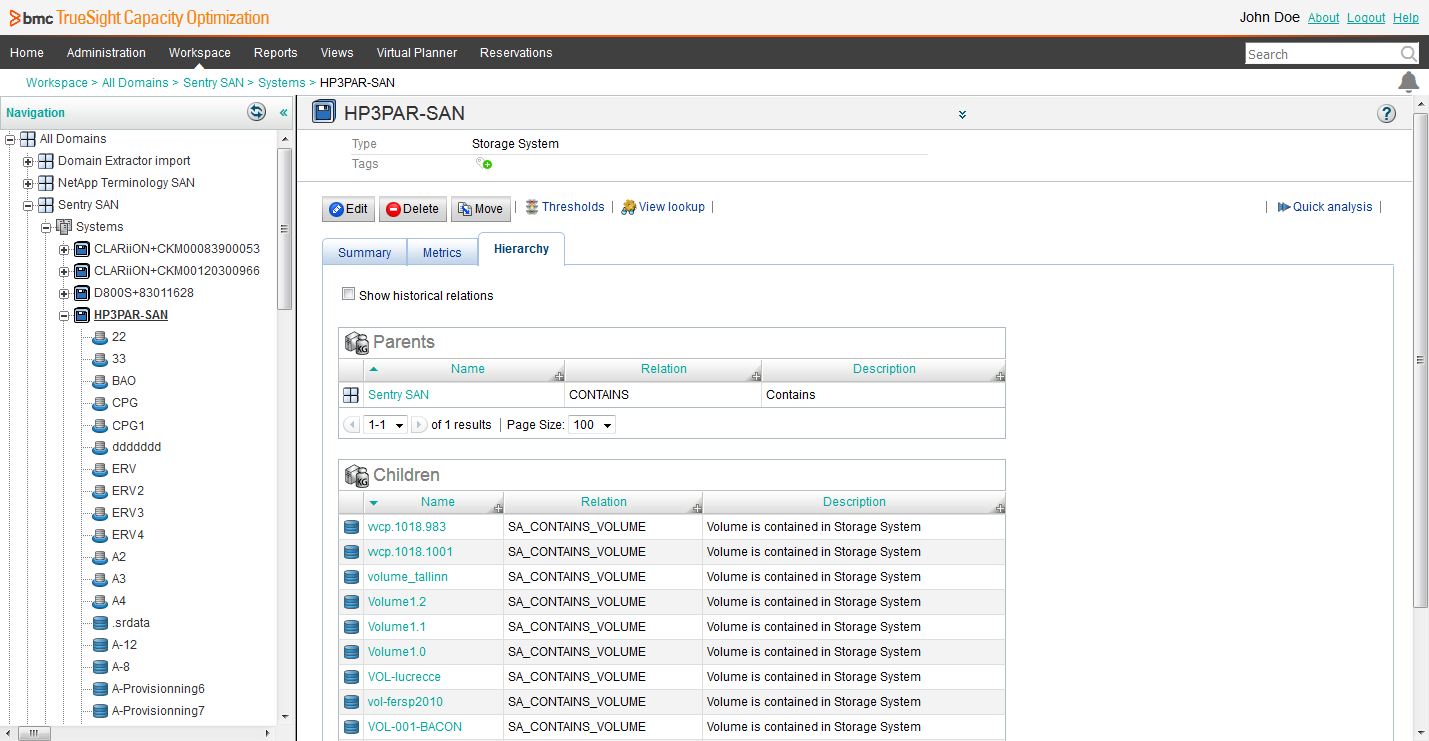This screenshot has width=1429, height=741.
Task: Click the Edit button
Action: pos(348,209)
